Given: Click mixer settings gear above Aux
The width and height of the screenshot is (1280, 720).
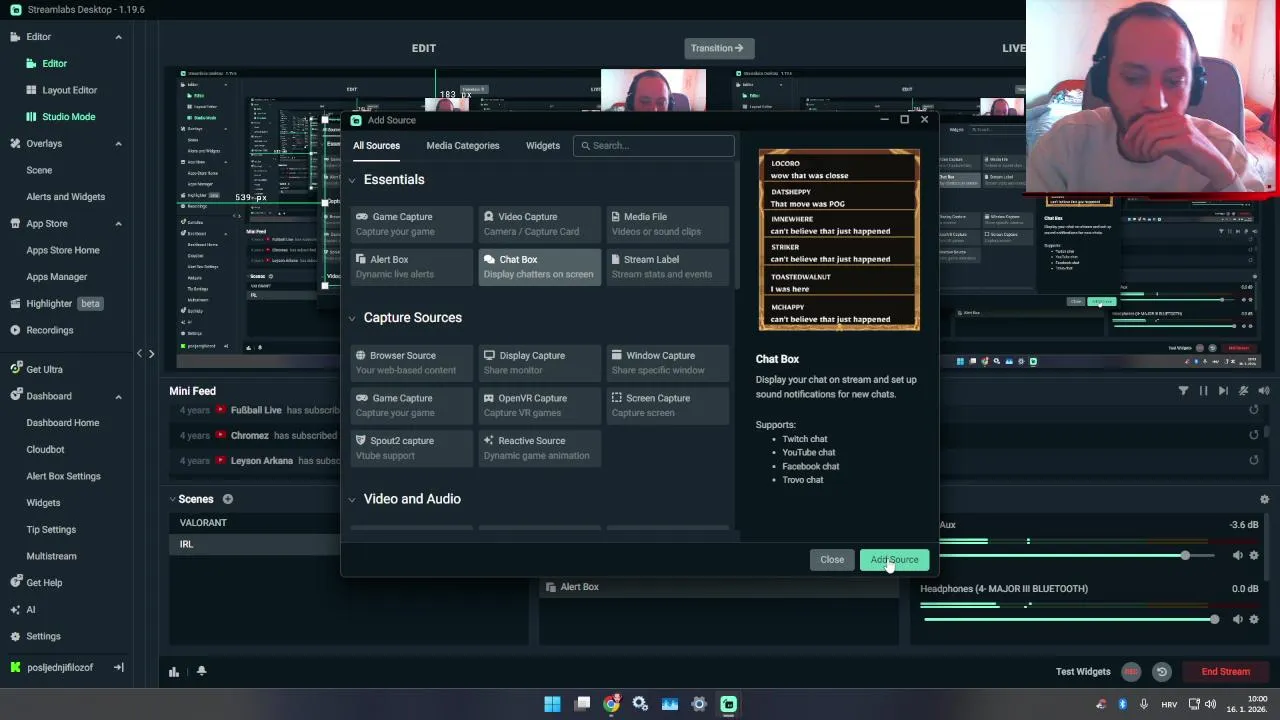Looking at the screenshot, I should pyautogui.click(x=1264, y=499).
